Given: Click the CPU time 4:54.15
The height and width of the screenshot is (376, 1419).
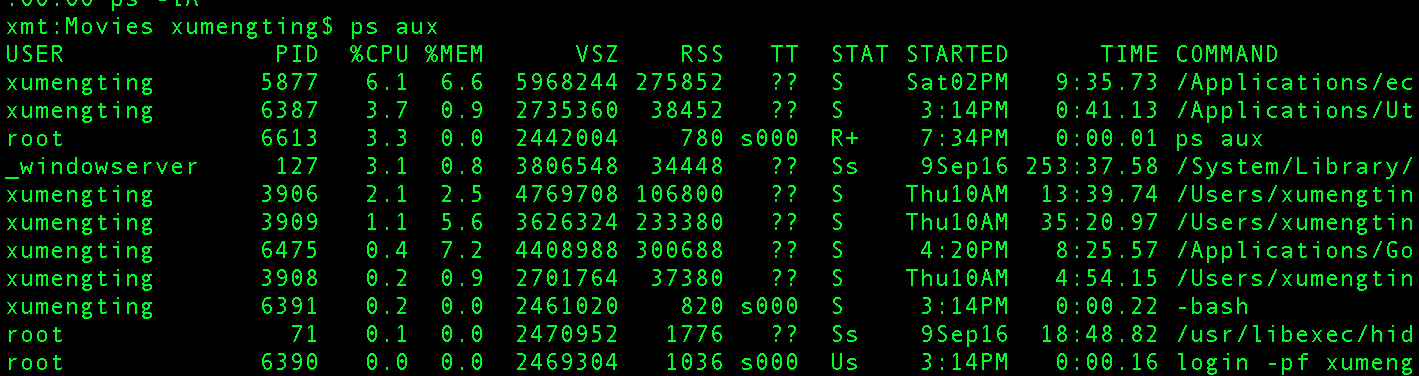Looking at the screenshot, I should tap(1107, 278).
